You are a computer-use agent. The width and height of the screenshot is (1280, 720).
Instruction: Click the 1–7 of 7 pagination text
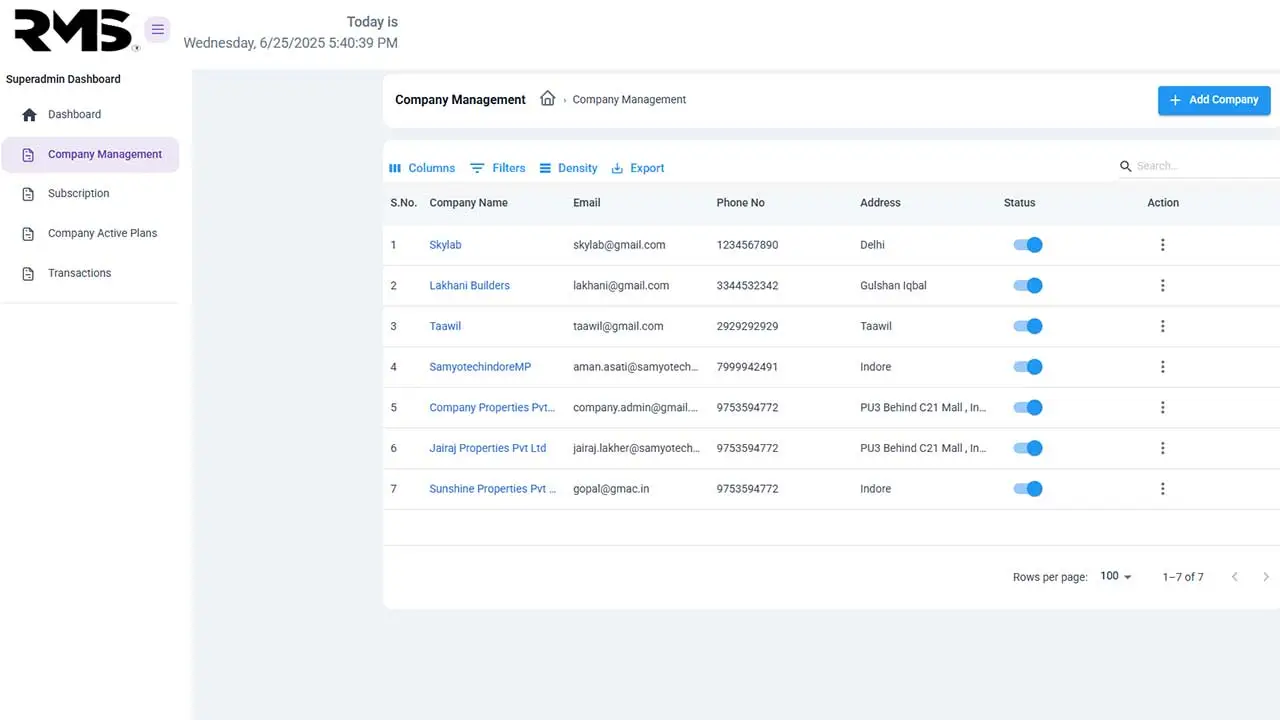(x=1183, y=577)
